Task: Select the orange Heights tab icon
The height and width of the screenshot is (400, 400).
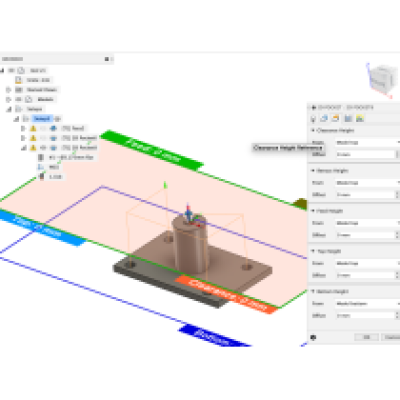Action: point(336,118)
